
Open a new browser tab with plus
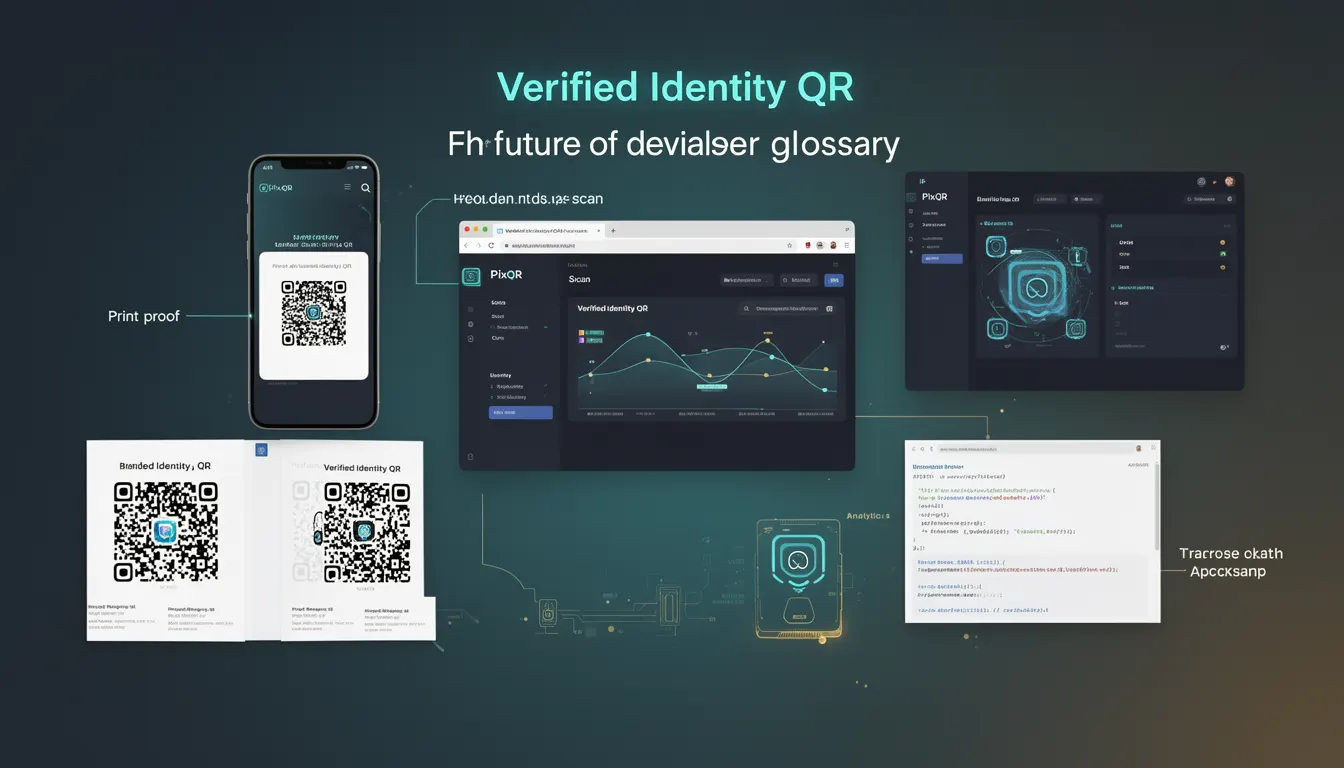pyautogui.click(x=613, y=230)
